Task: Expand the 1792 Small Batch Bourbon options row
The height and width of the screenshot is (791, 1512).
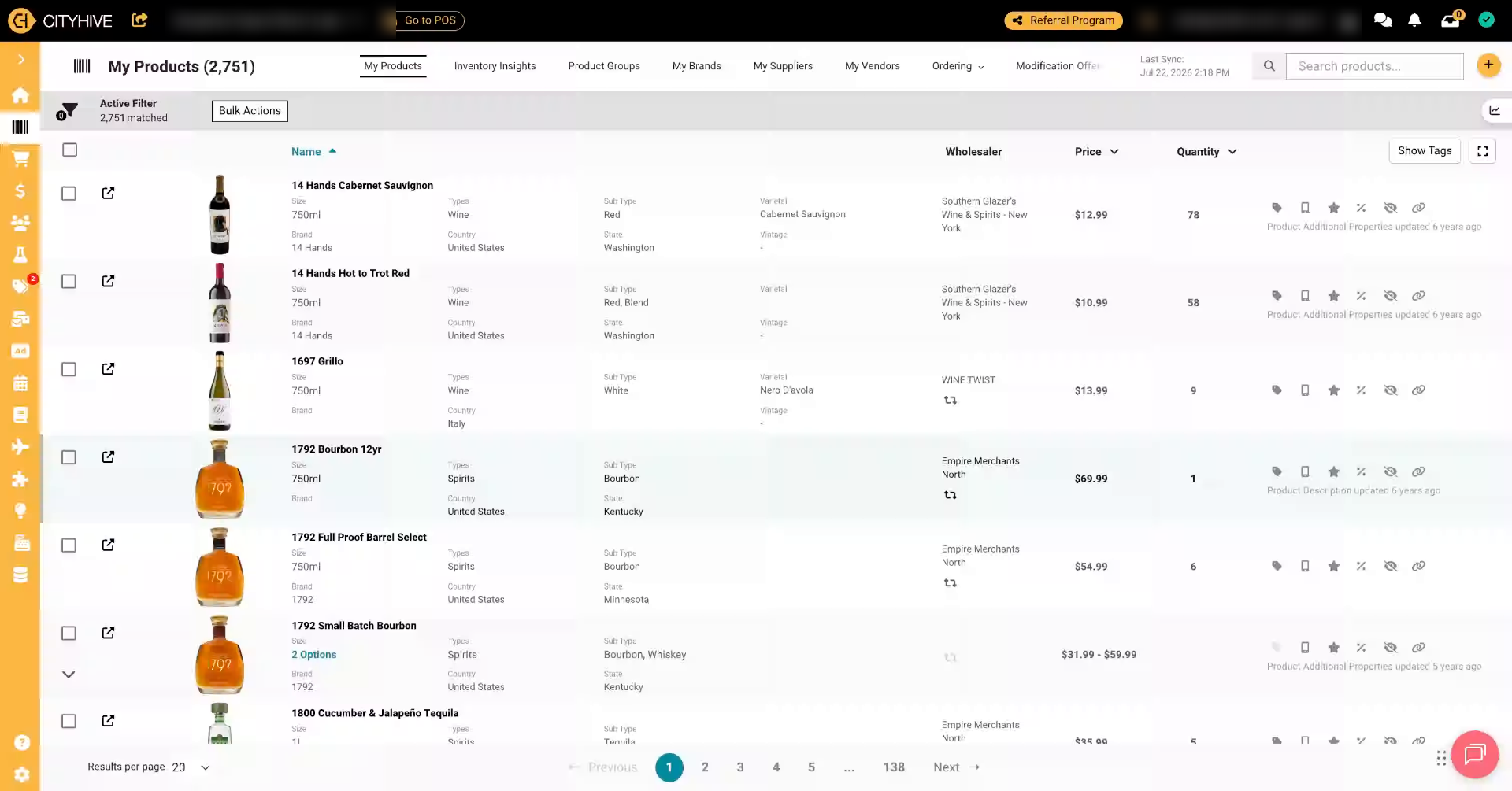Action: [x=69, y=675]
